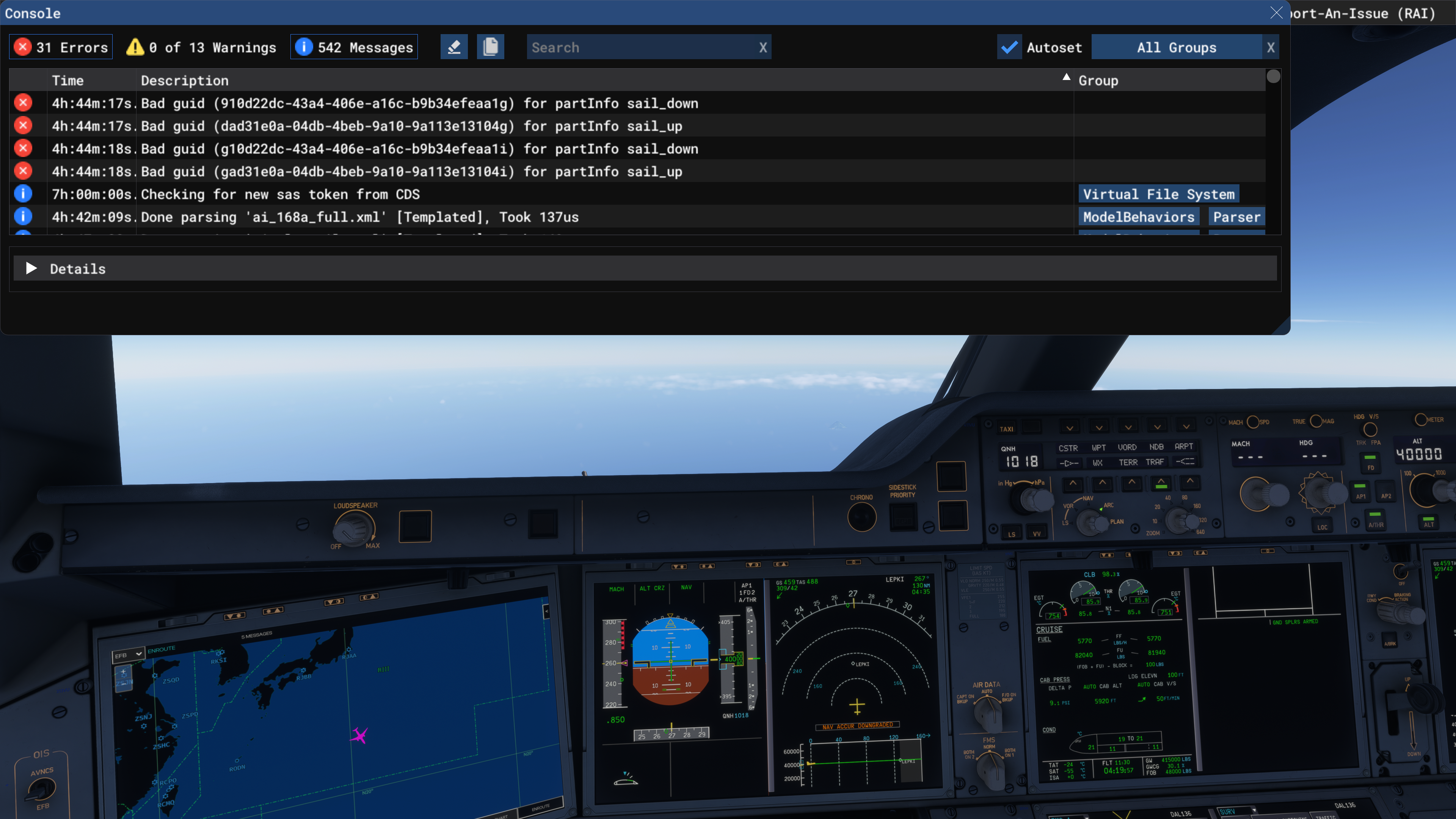This screenshot has width=1456, height=819.
Task: Turn the LOUDSPEAKER volume knob
Action: [354, 528]
